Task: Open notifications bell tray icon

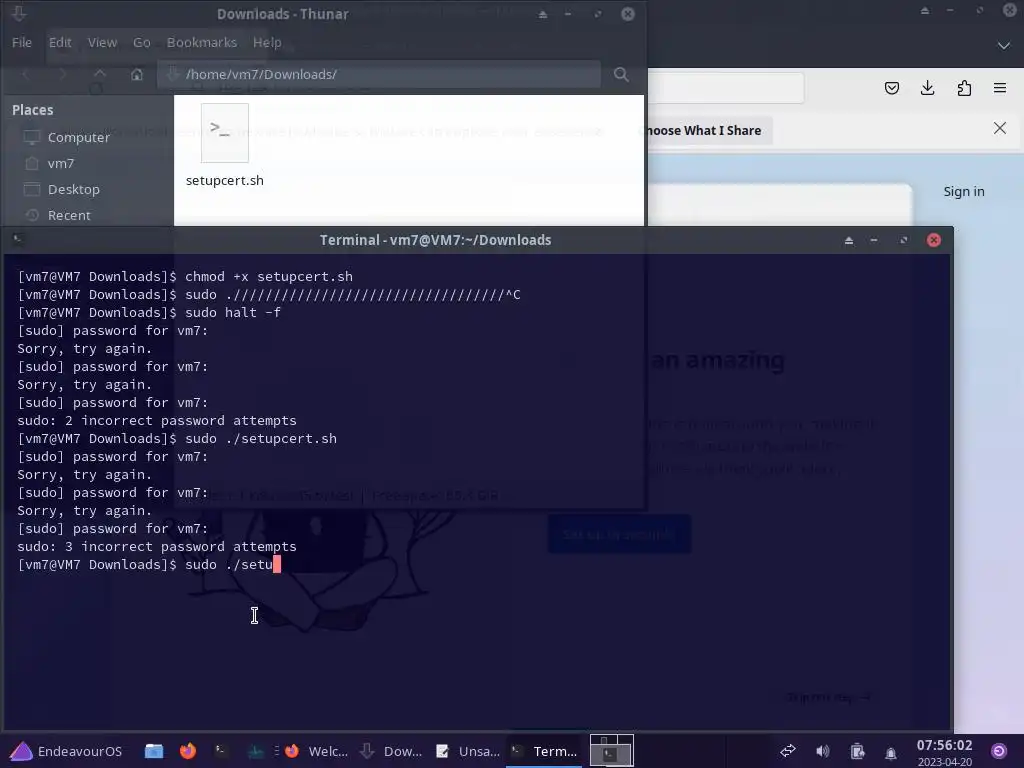Action: 891,753
